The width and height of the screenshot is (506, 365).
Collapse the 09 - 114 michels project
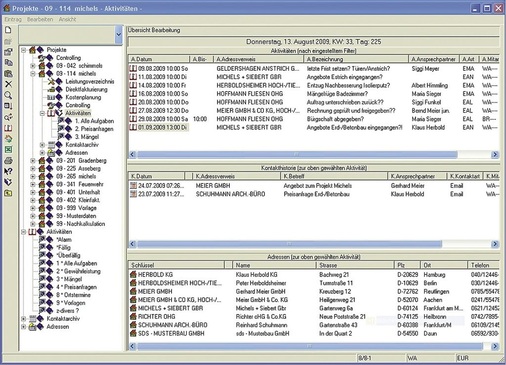tap(33, 74)
